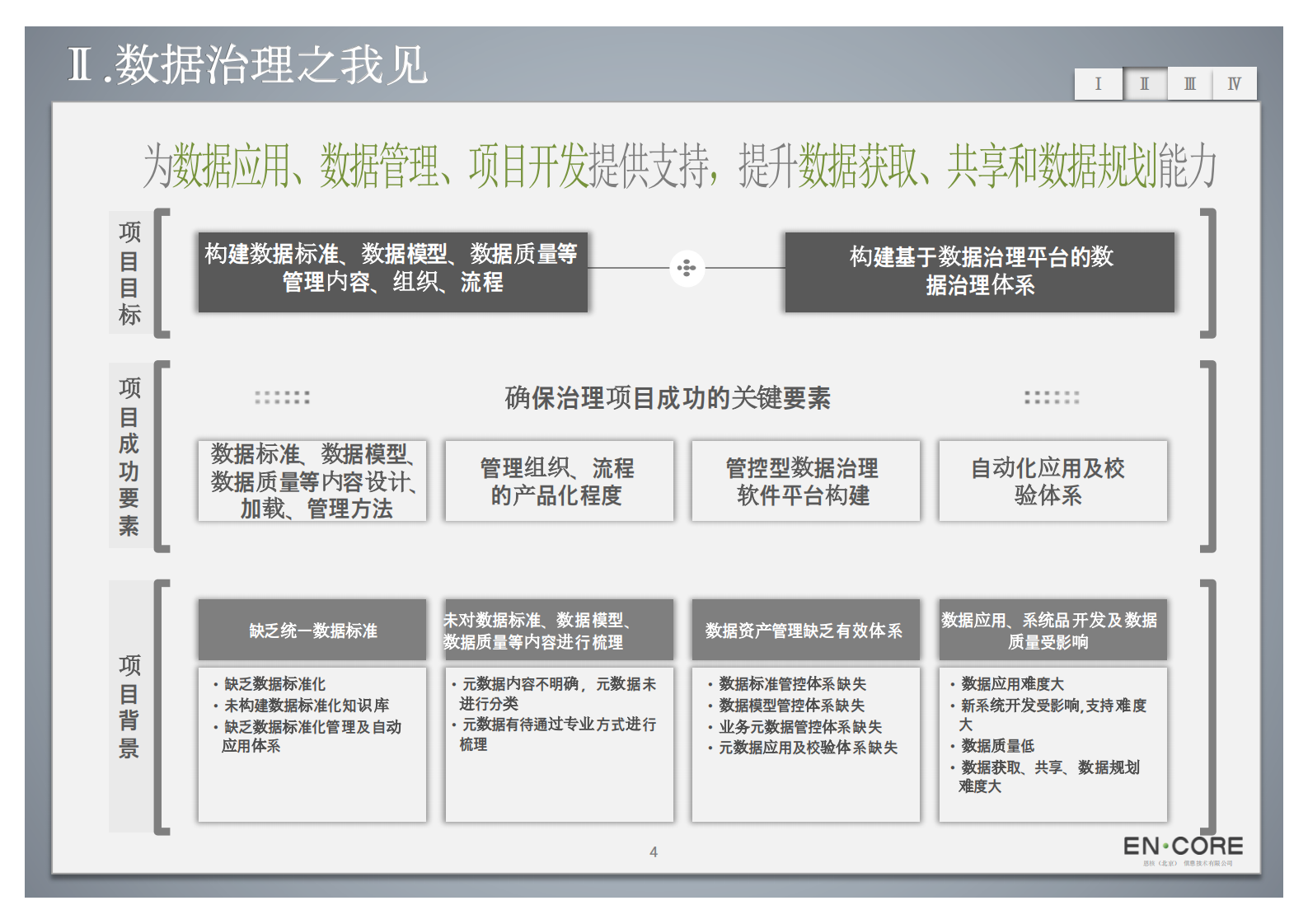Click the 项目目标 side label
The height and width of the screenshot is (924, 1308).
[x=129, y=274]
